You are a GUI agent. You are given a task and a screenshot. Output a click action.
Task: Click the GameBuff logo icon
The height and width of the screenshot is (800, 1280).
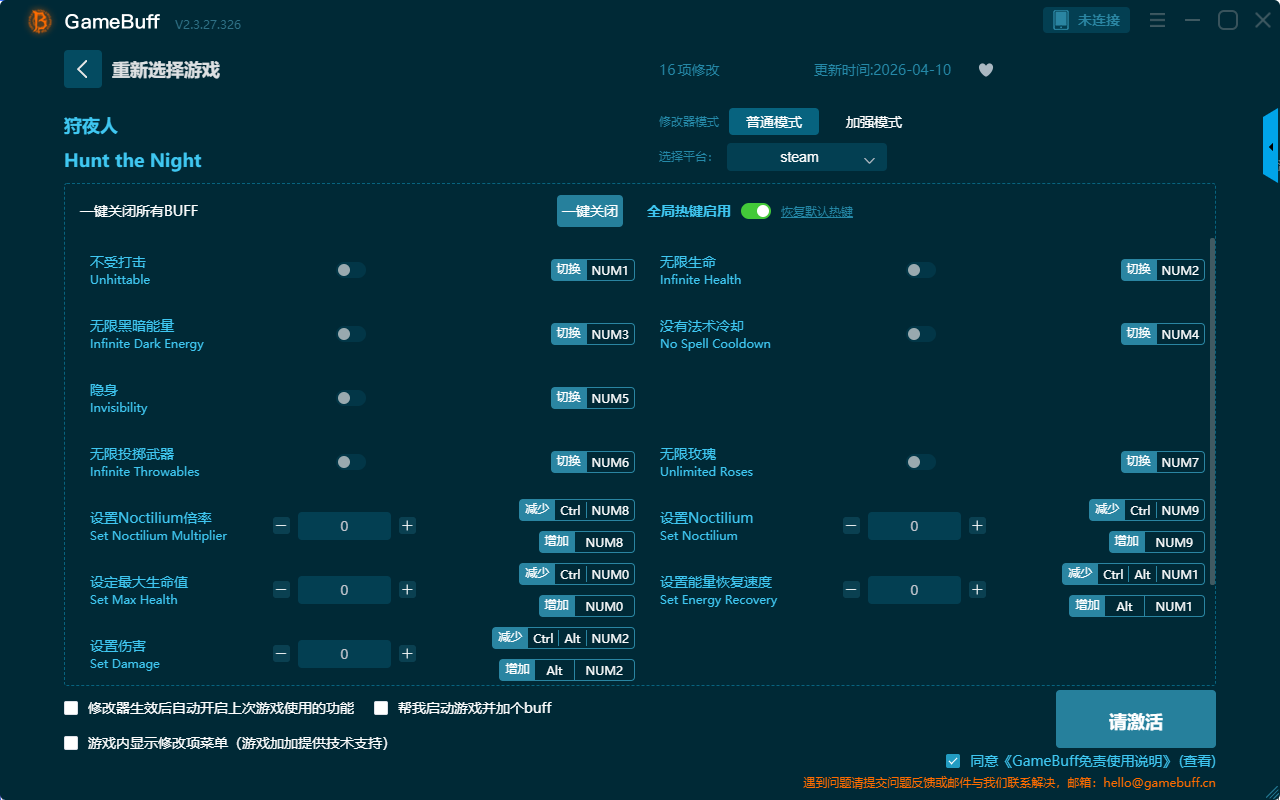[x=40, y=21]
